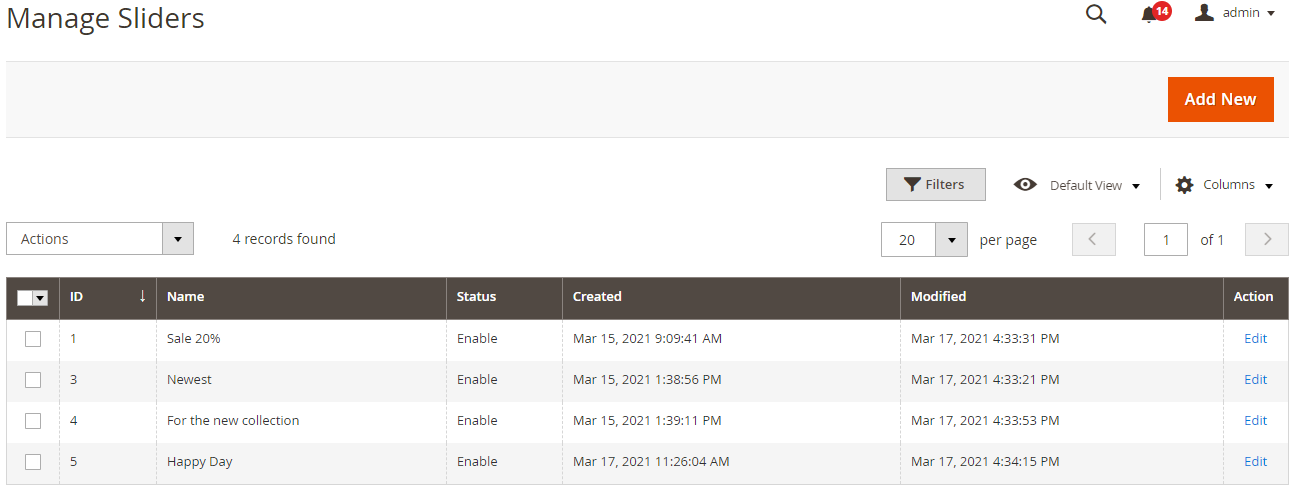The height and width of the screenshot is (488, 1297).
Task: Go to previous page arrow
Action: (1093, 240)
